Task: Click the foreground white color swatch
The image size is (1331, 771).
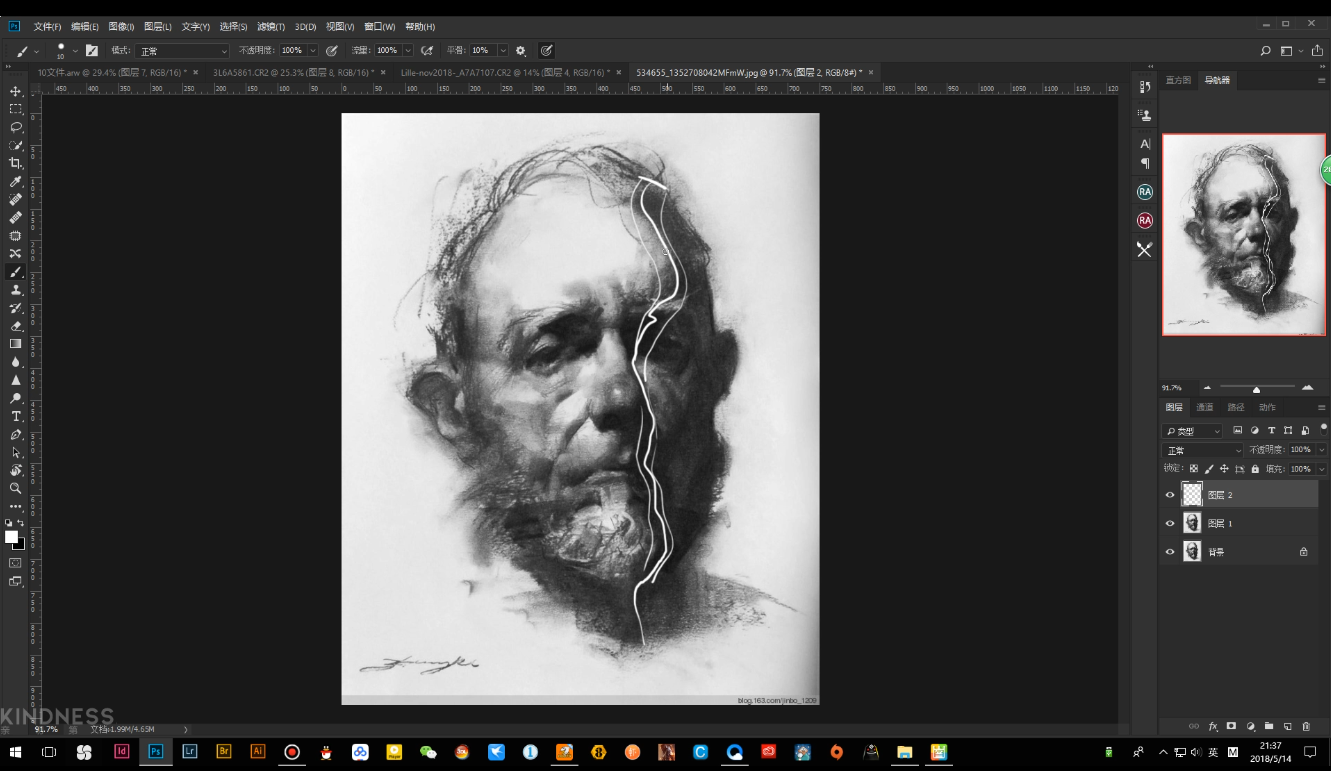Action: pos(12,537)
